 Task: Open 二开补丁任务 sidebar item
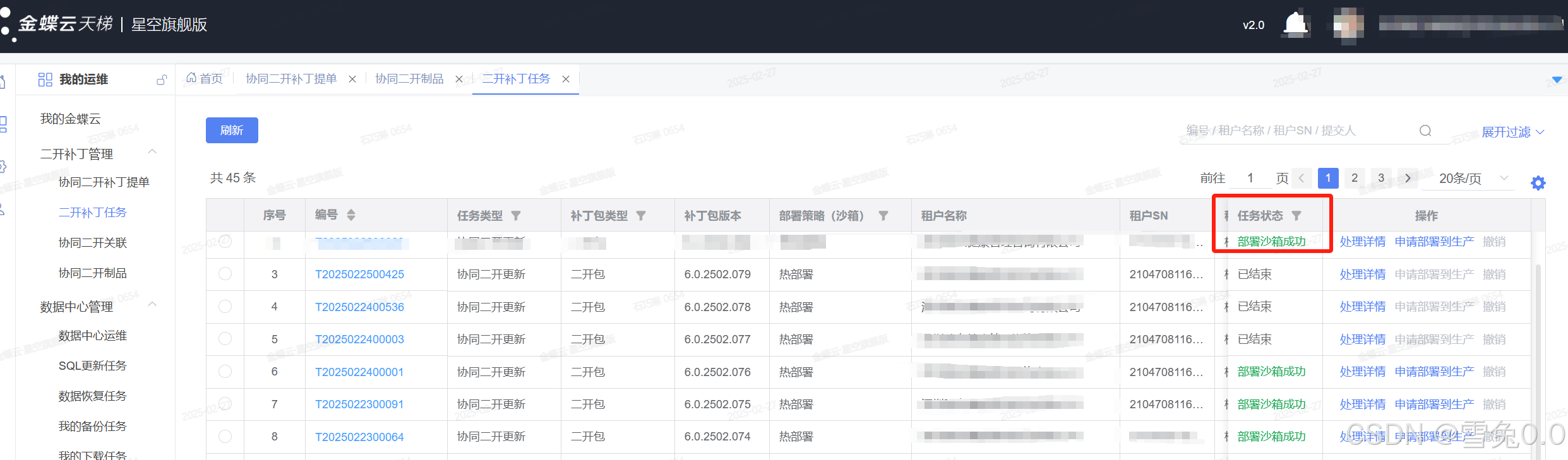[93, 213]
